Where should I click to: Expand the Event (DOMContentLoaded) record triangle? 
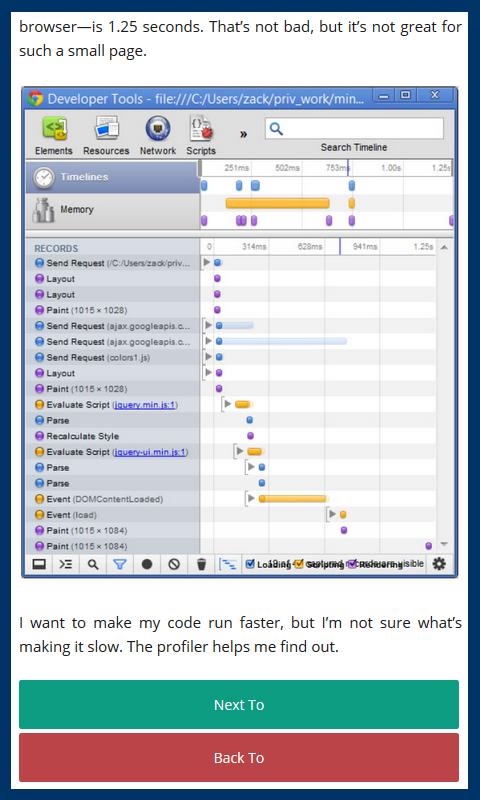(251, 498)
